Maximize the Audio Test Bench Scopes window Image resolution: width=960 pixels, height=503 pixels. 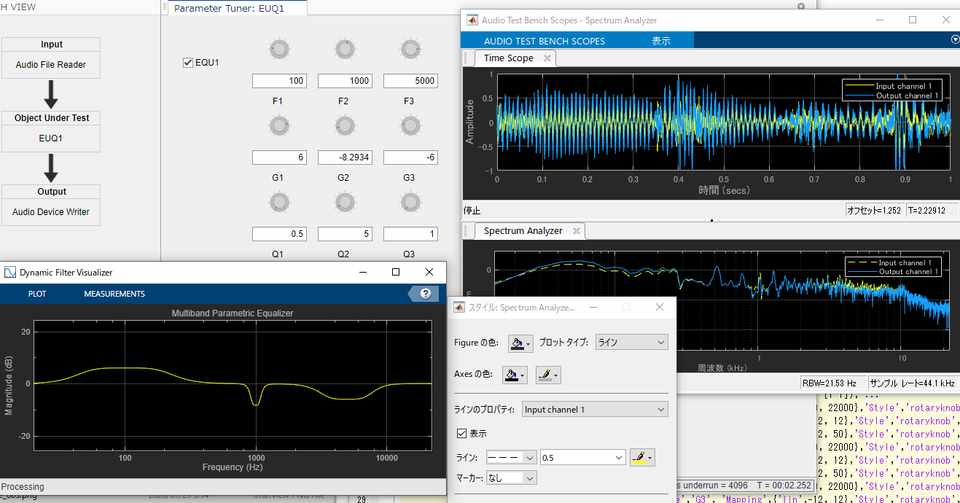pyautogui.click(x=912, y=20)
